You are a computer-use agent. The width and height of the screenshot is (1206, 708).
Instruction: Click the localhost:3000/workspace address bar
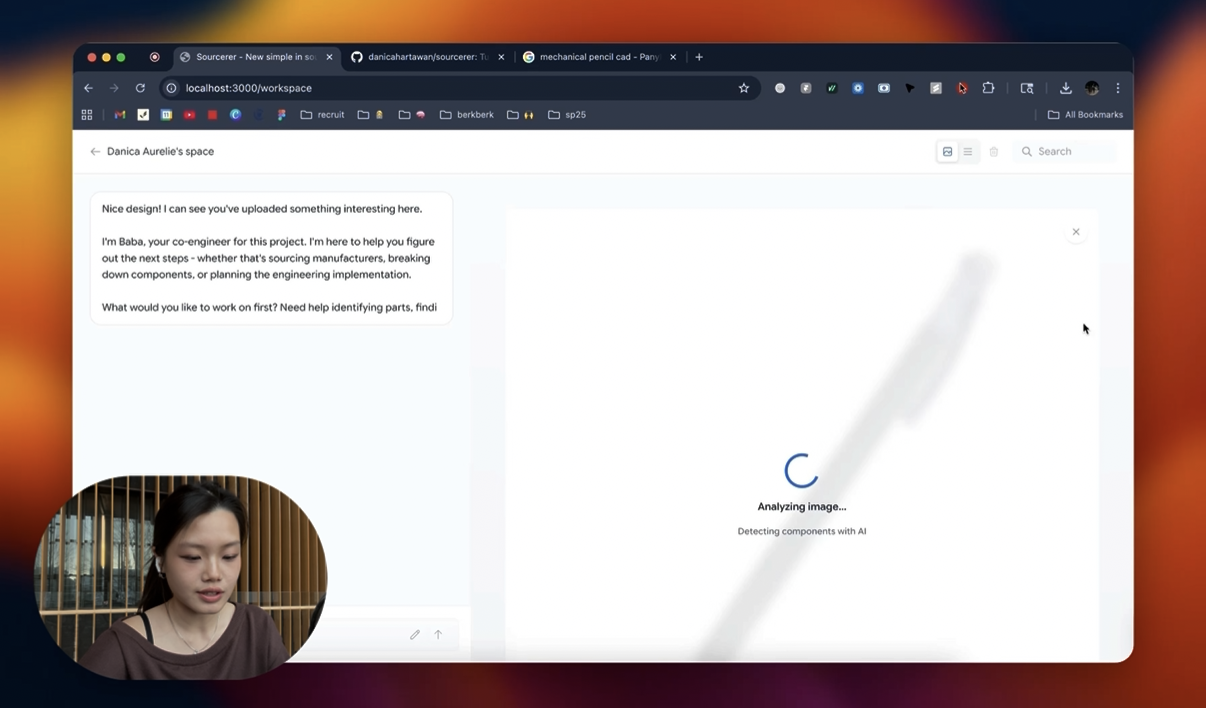[x=450, y=88]
